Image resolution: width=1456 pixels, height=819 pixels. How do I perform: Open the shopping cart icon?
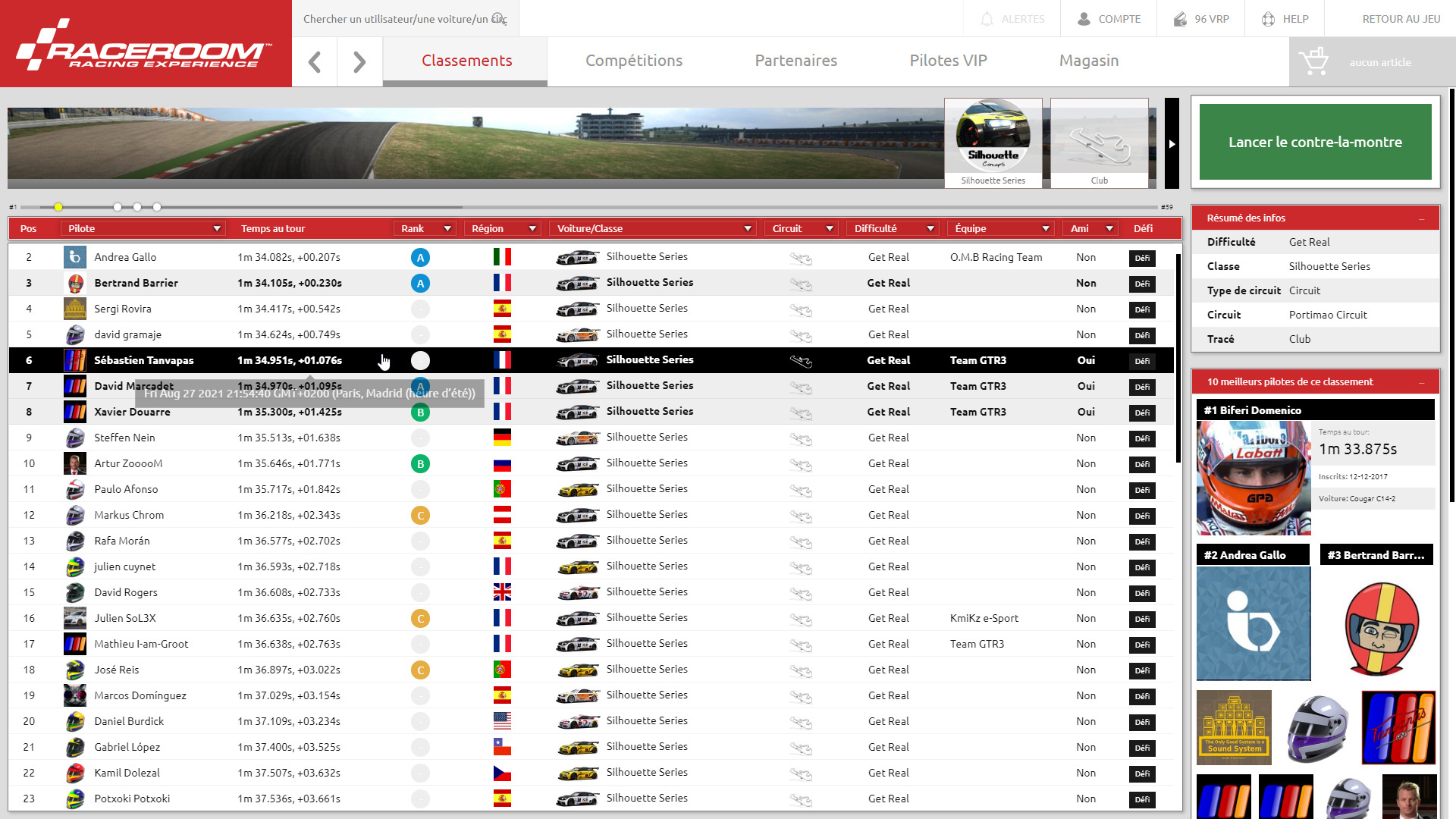tap(1313, 61)
